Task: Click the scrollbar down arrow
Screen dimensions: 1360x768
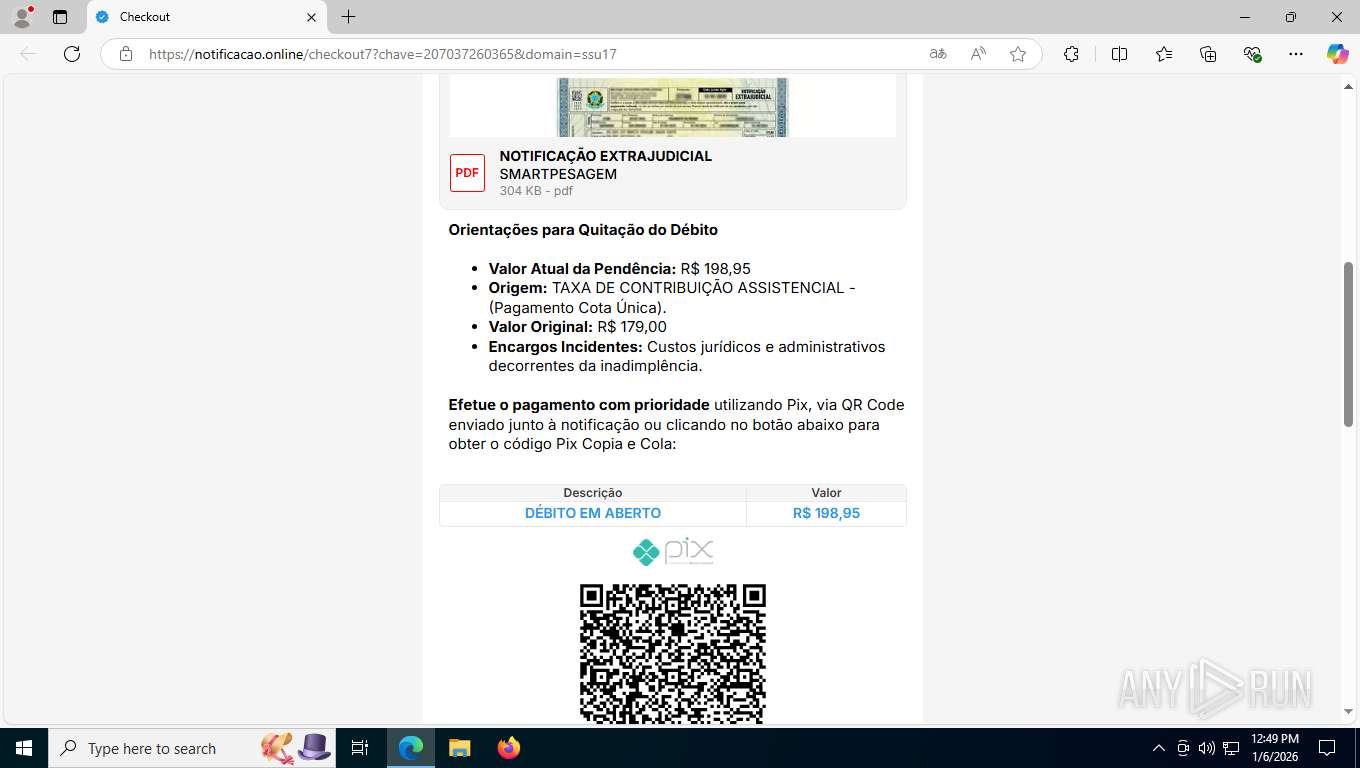Action: click(x=1348, y=712)
